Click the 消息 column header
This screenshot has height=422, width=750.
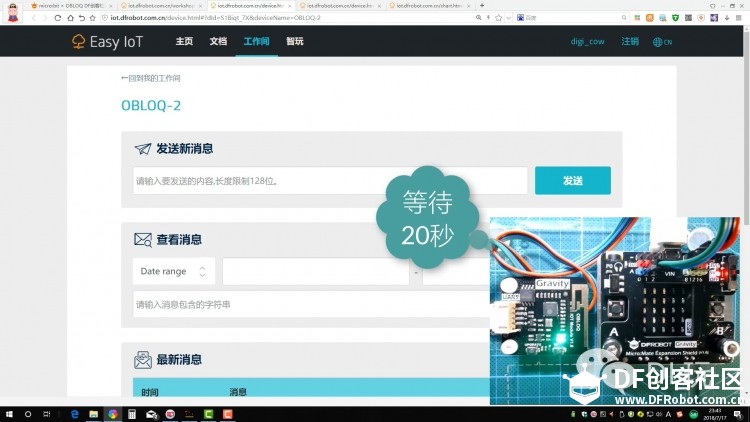pos(238,392)
